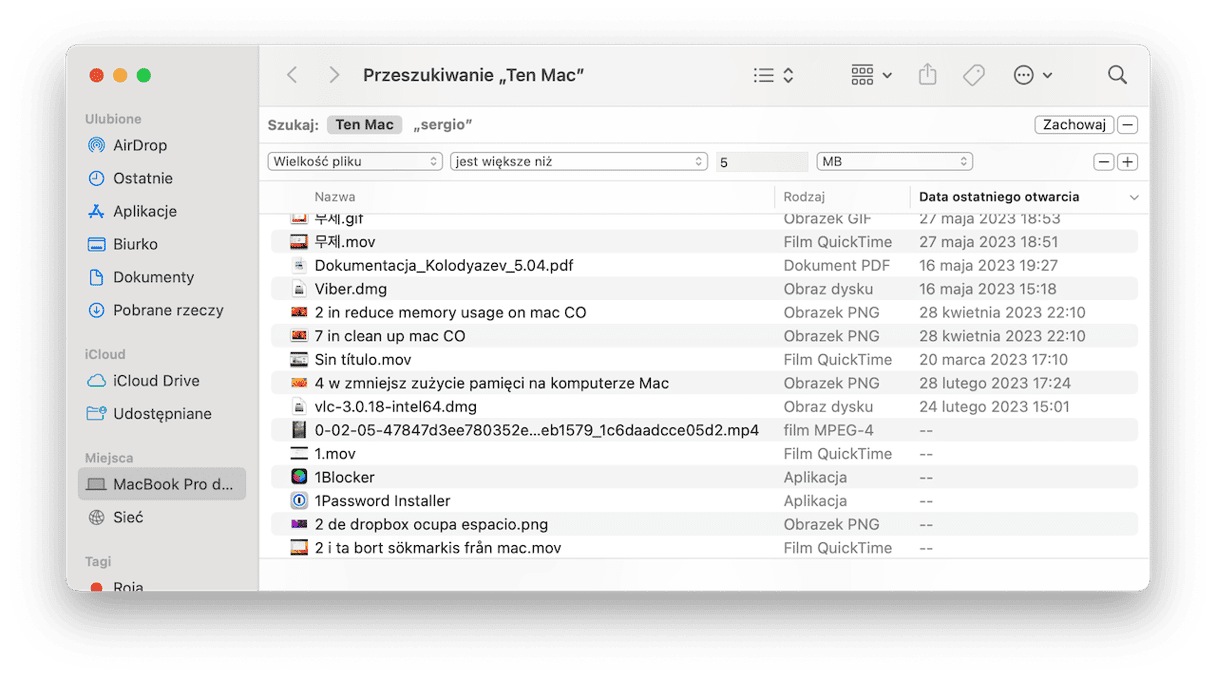The width and height of the screenshot is (1216, 678).
Task: Open the more actions ellipsis menu
Action: tap(1032, 75)
